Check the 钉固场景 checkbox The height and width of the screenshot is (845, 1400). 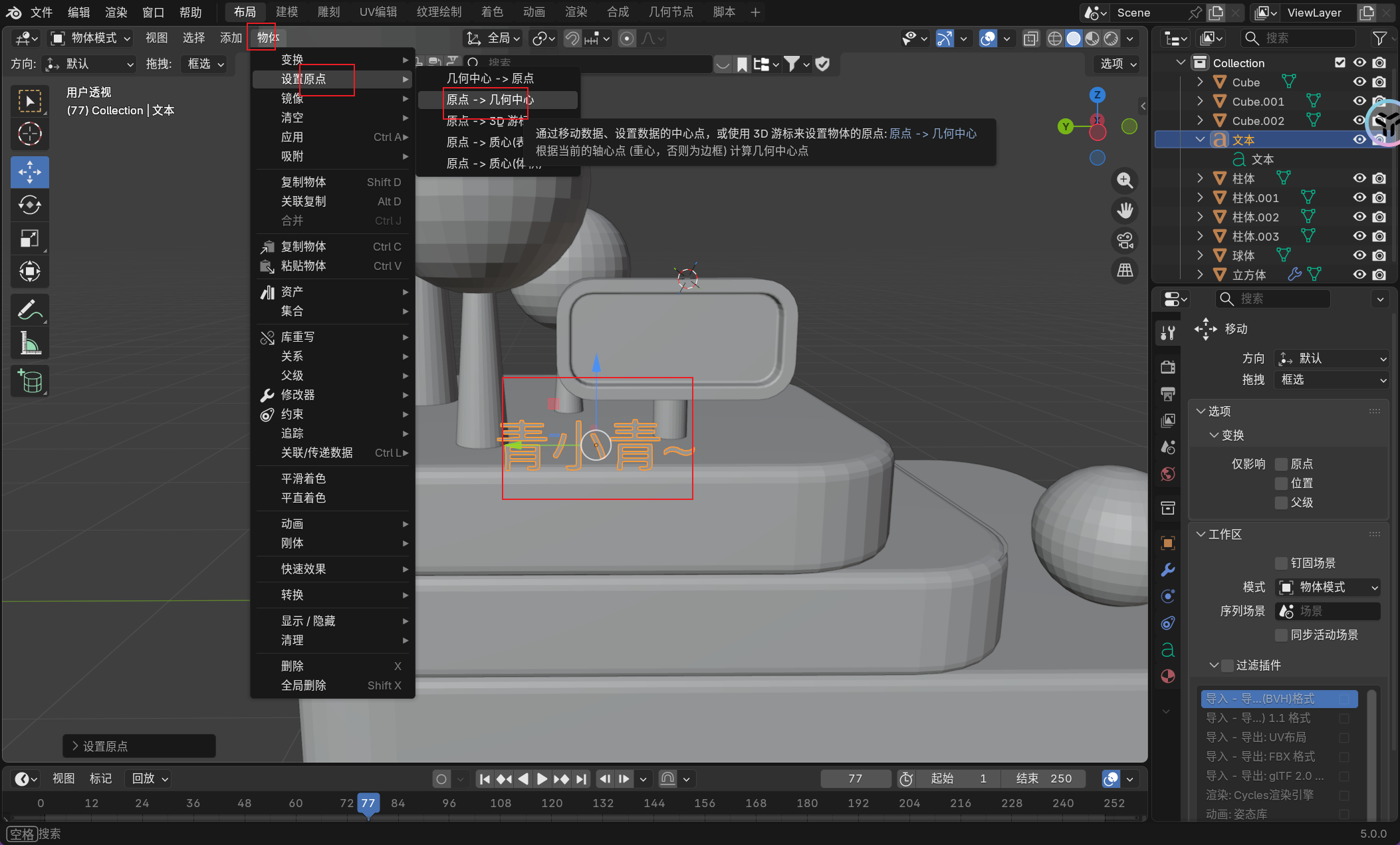click(x=1281, y=563)
